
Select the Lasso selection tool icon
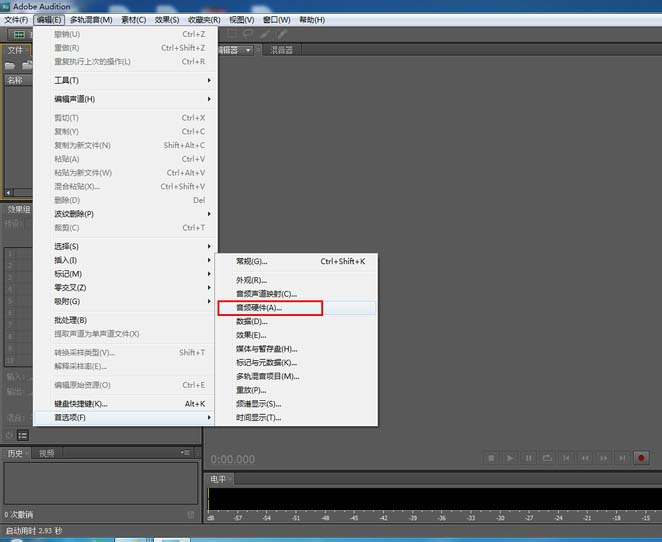coord(249,34)
